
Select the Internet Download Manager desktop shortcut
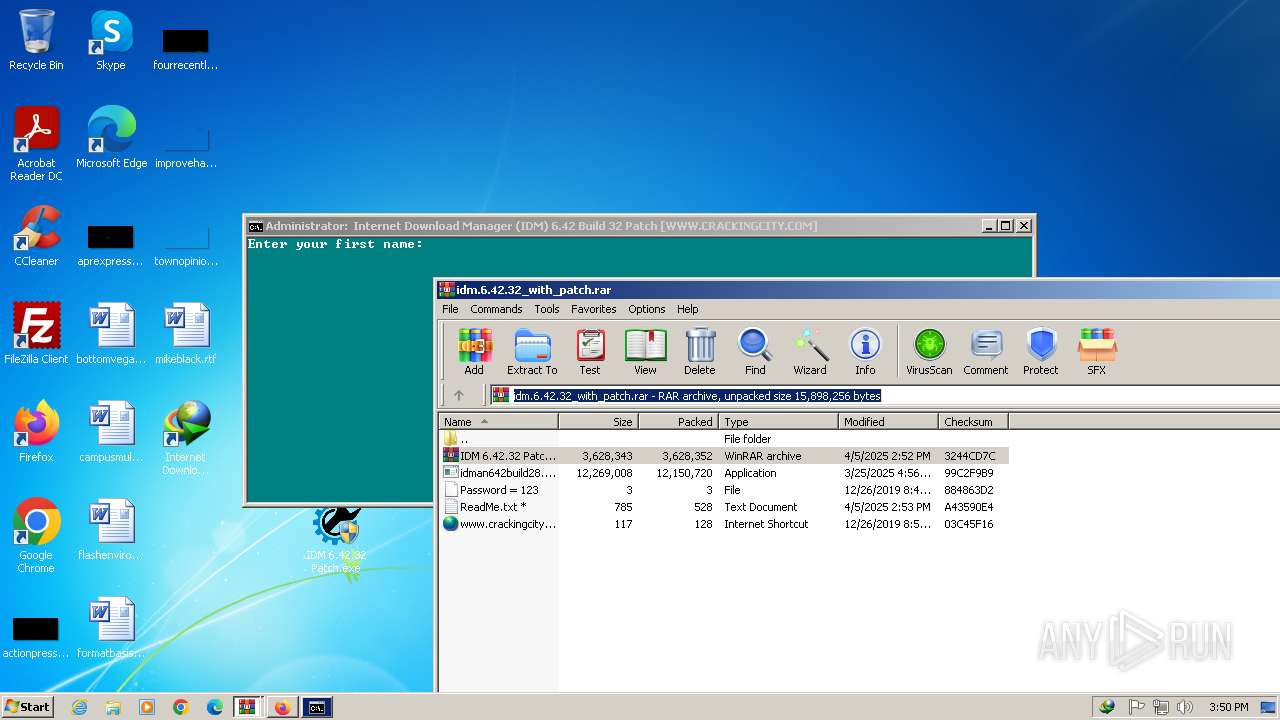186,438
